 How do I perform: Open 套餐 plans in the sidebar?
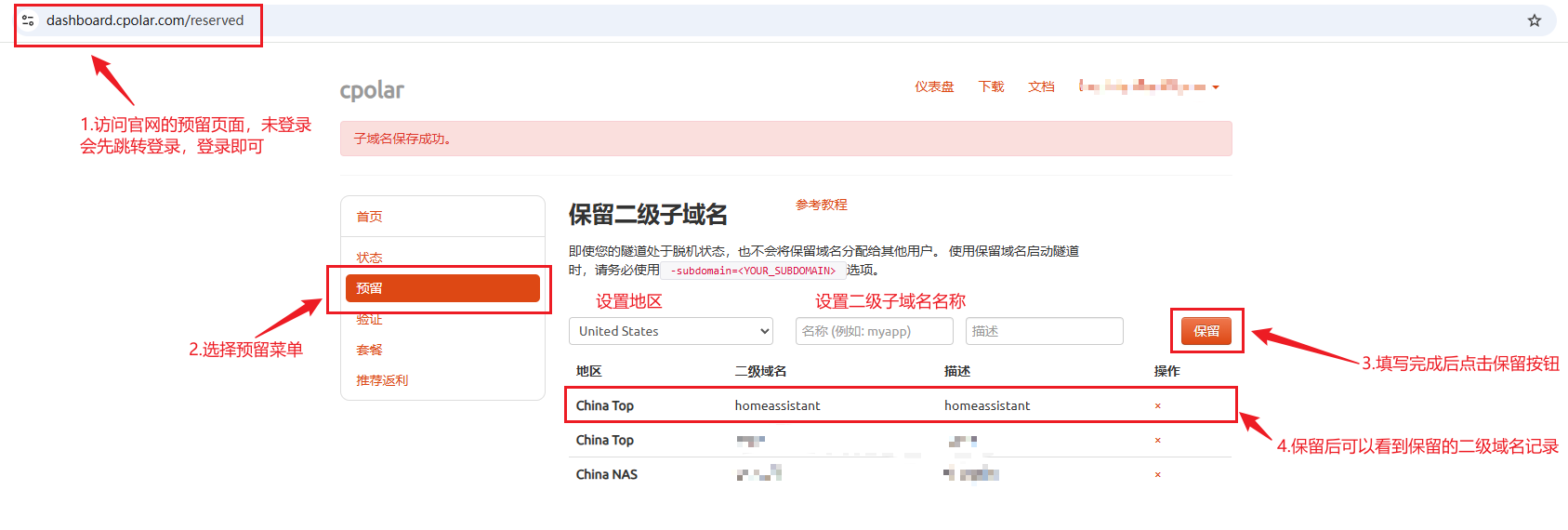click(369, 351)
